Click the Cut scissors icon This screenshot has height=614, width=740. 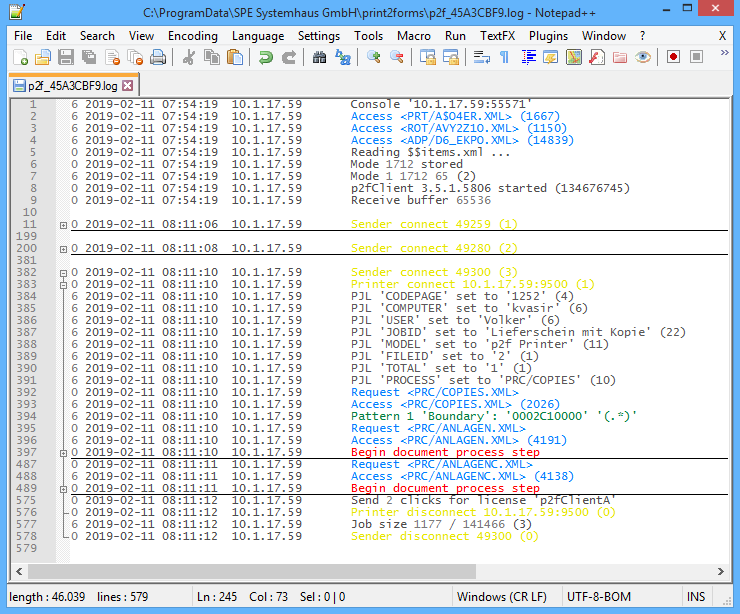click(x=188, y=57)
